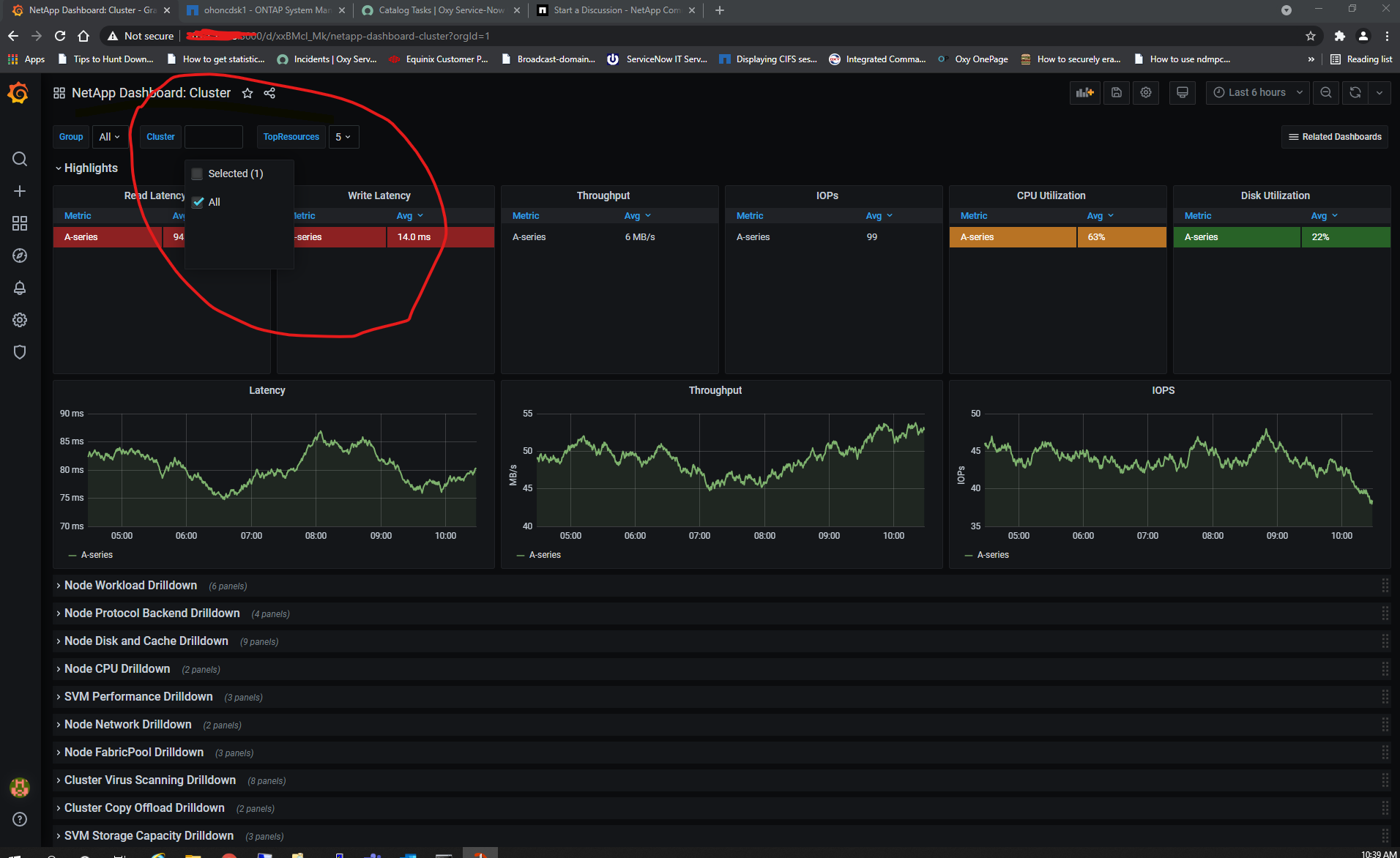Toggle TV kiosk mode

tap(1182, 92)
